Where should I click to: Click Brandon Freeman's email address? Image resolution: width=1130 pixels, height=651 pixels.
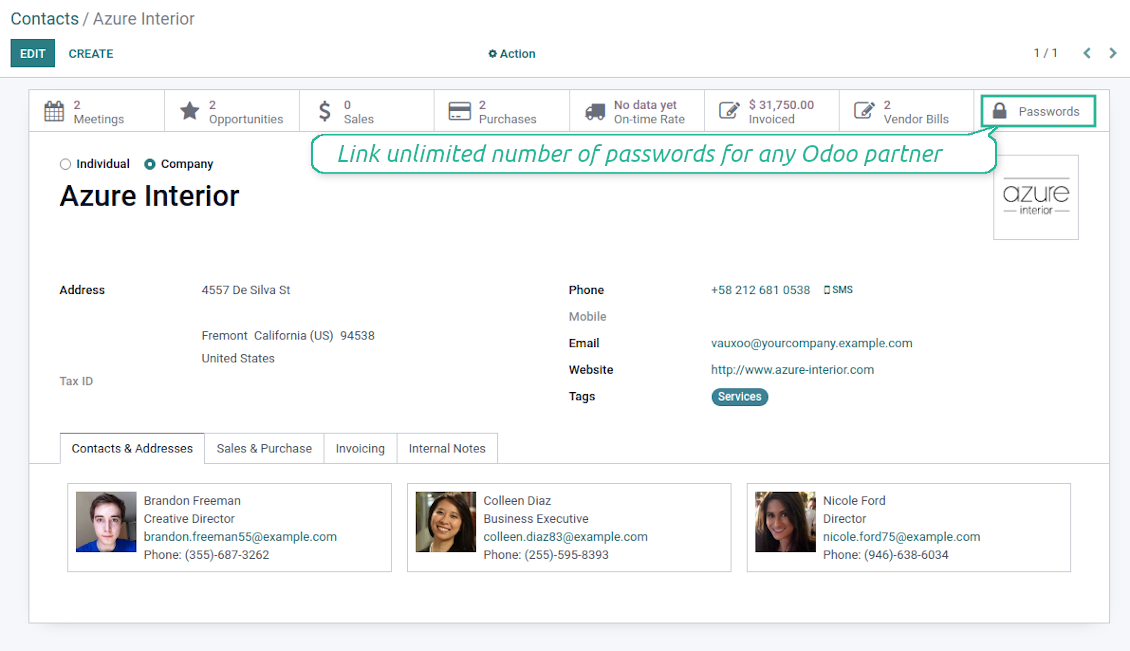(240, 537)
